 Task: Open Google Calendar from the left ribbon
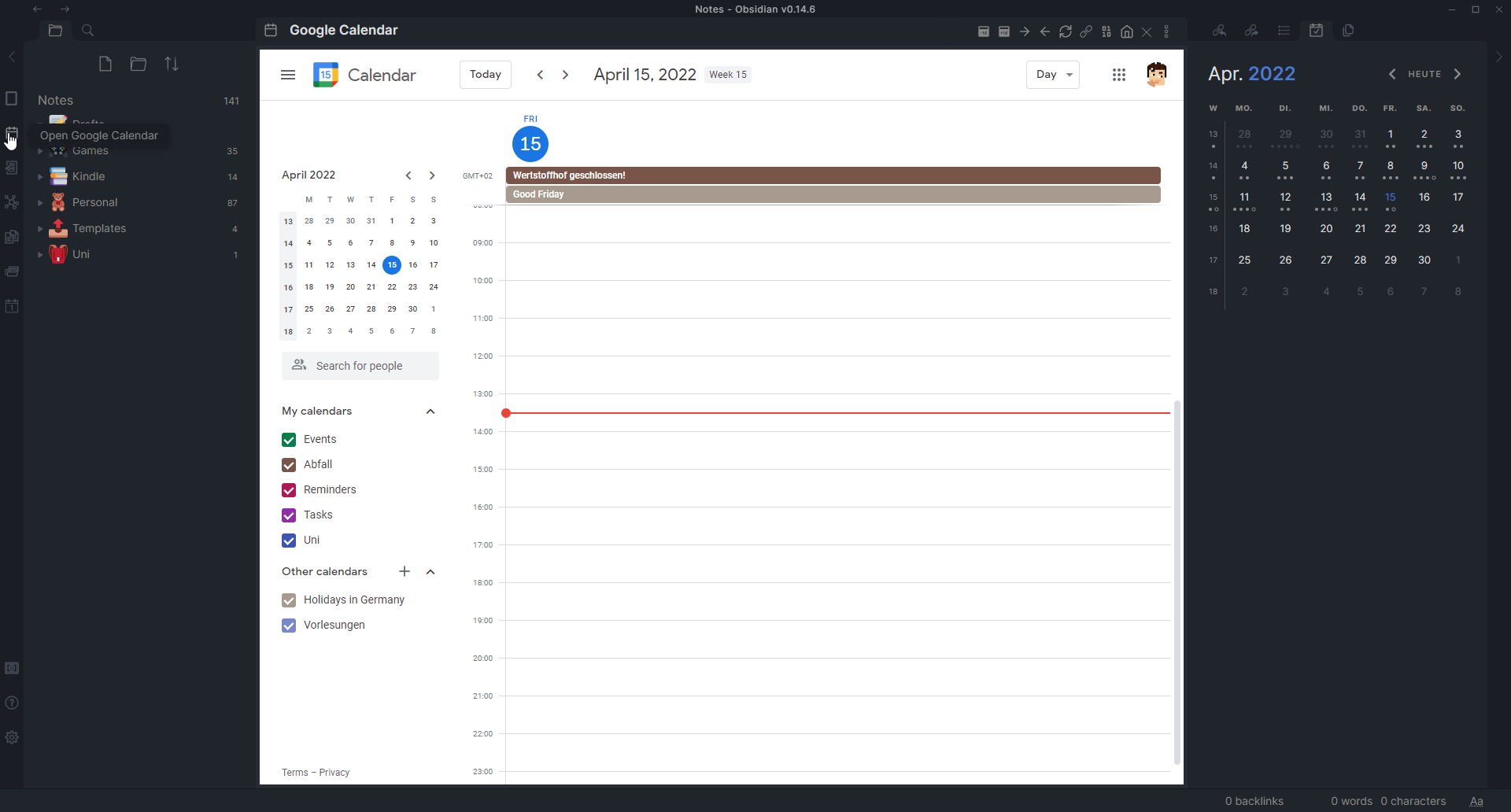click(x=12, y=133)
